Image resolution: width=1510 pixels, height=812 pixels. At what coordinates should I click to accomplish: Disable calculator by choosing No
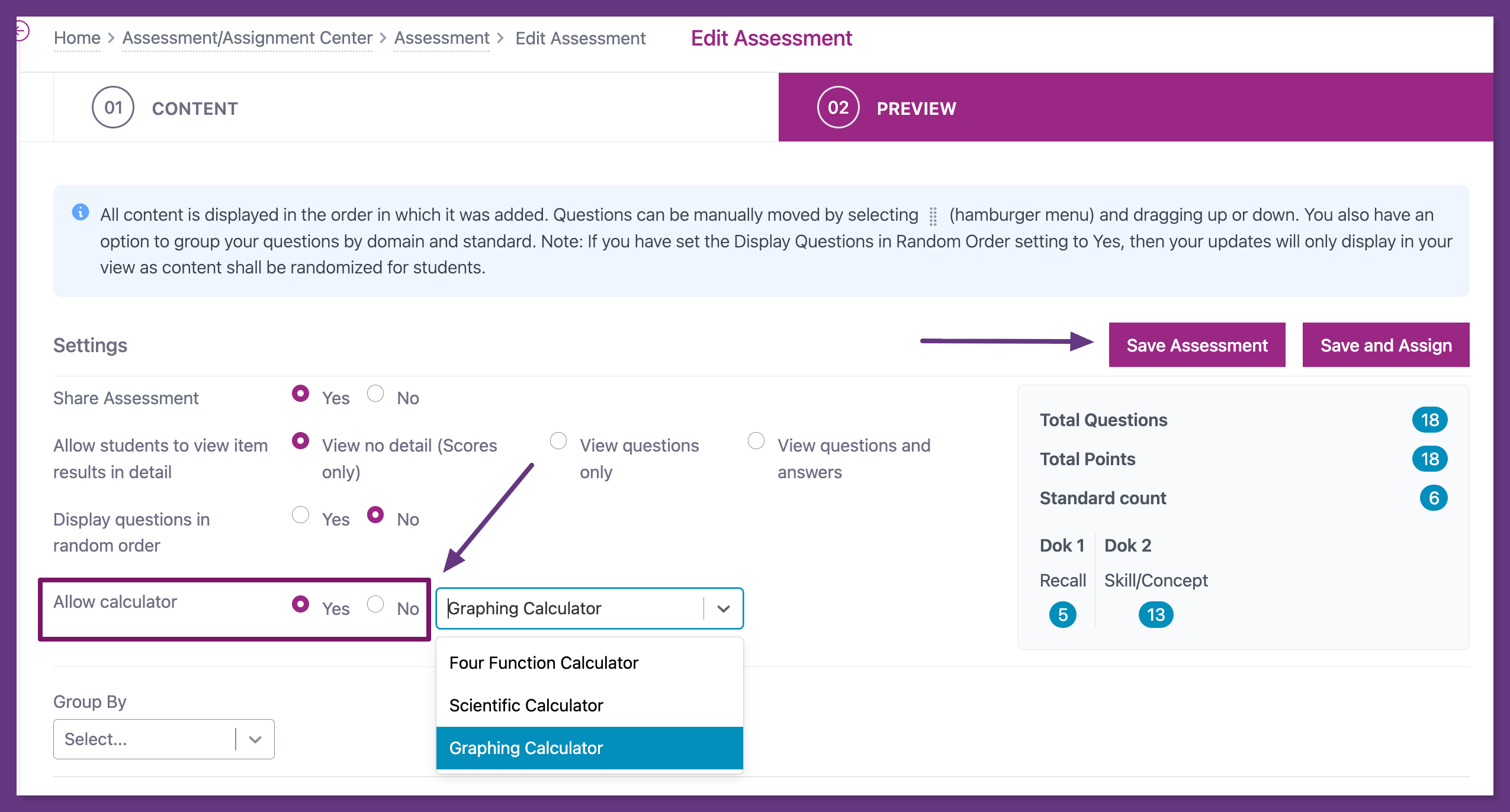375,605
